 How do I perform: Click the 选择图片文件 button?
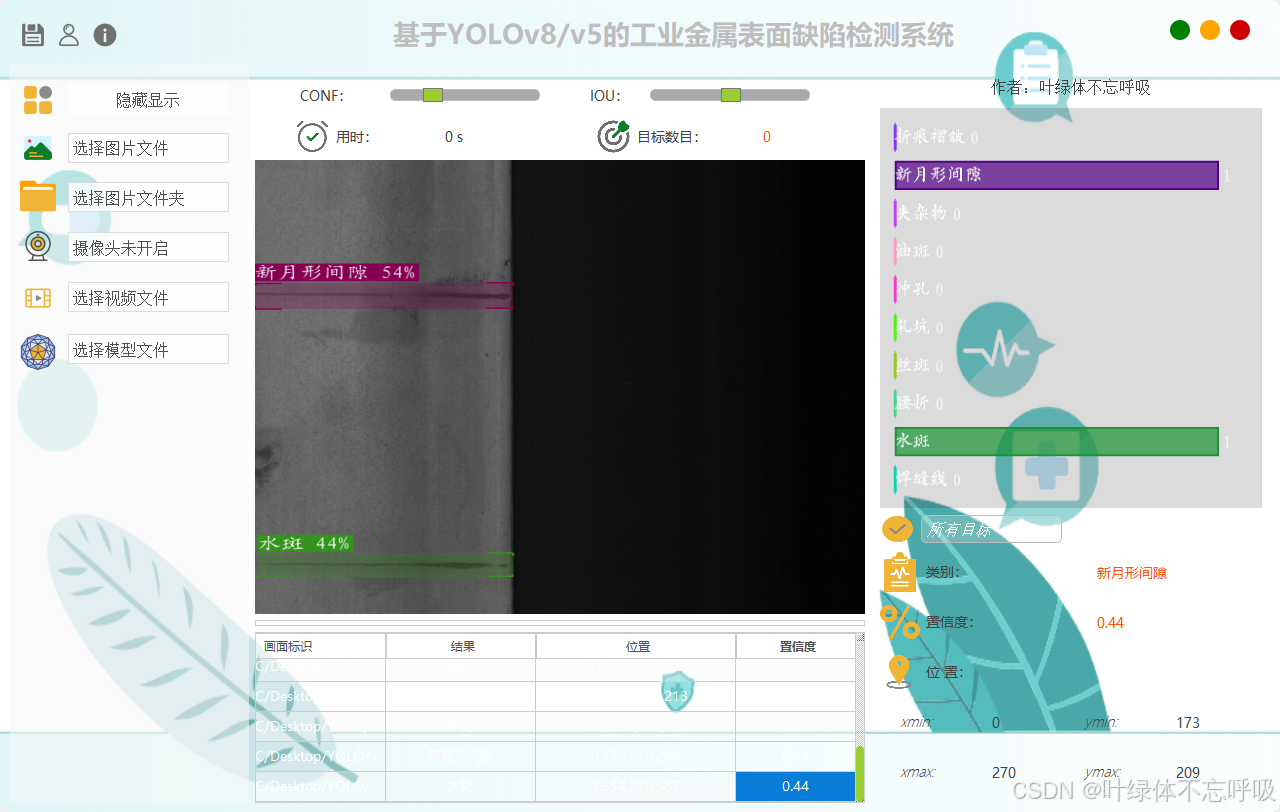click(148, 147)
